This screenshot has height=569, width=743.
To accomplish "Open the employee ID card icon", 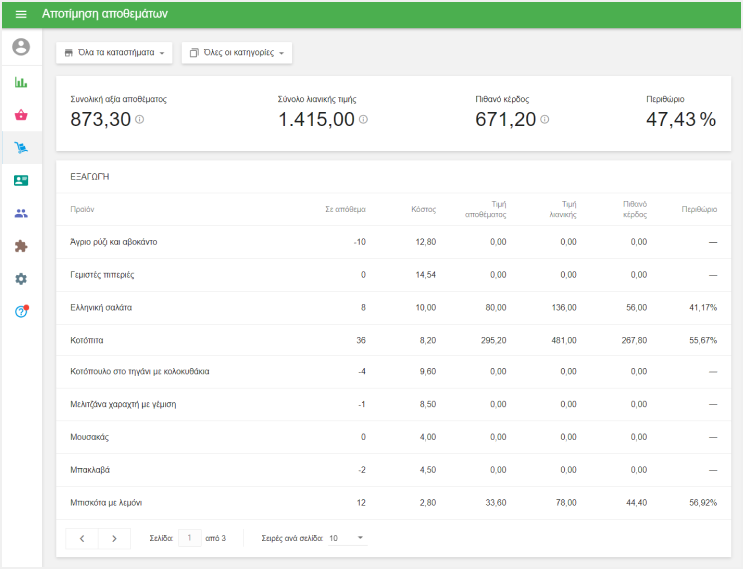I will pos(21,181).
